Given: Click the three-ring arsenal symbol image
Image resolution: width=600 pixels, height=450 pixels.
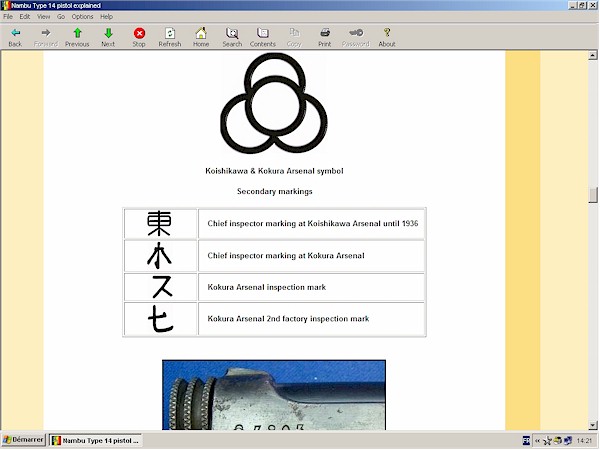Looking at the screenshot, I should (274, 103).
